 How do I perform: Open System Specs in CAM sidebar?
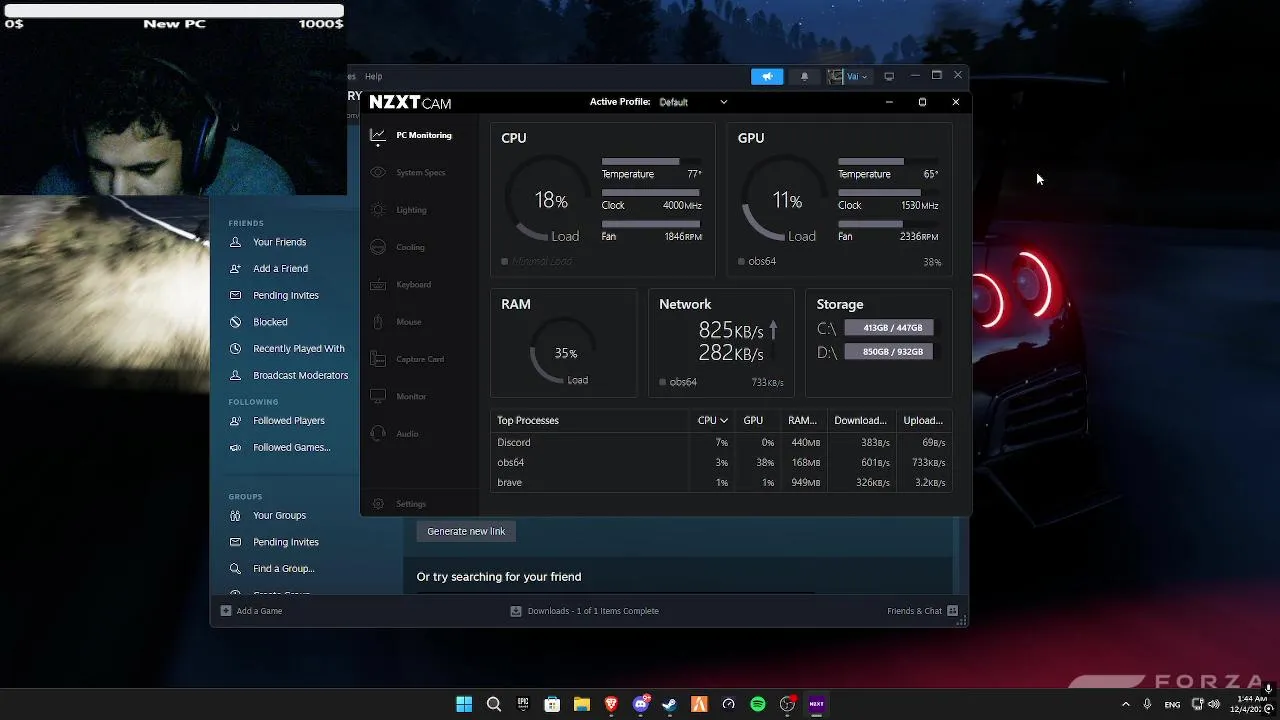[420, 172]
